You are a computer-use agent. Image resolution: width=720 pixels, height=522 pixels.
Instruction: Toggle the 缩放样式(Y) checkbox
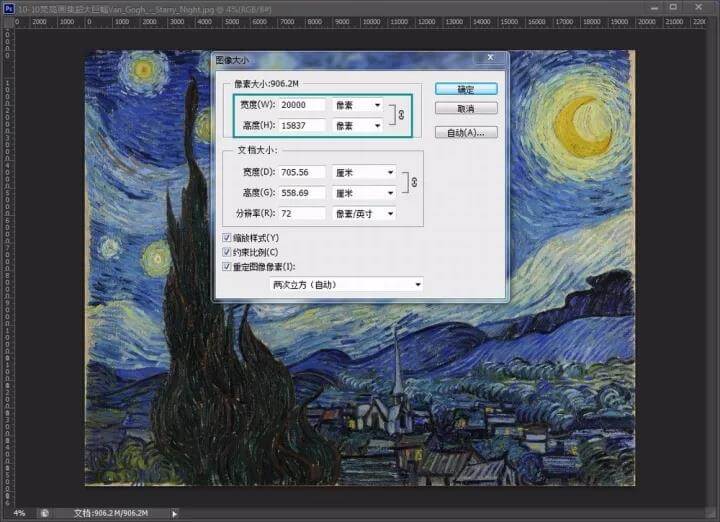[226, 237]
